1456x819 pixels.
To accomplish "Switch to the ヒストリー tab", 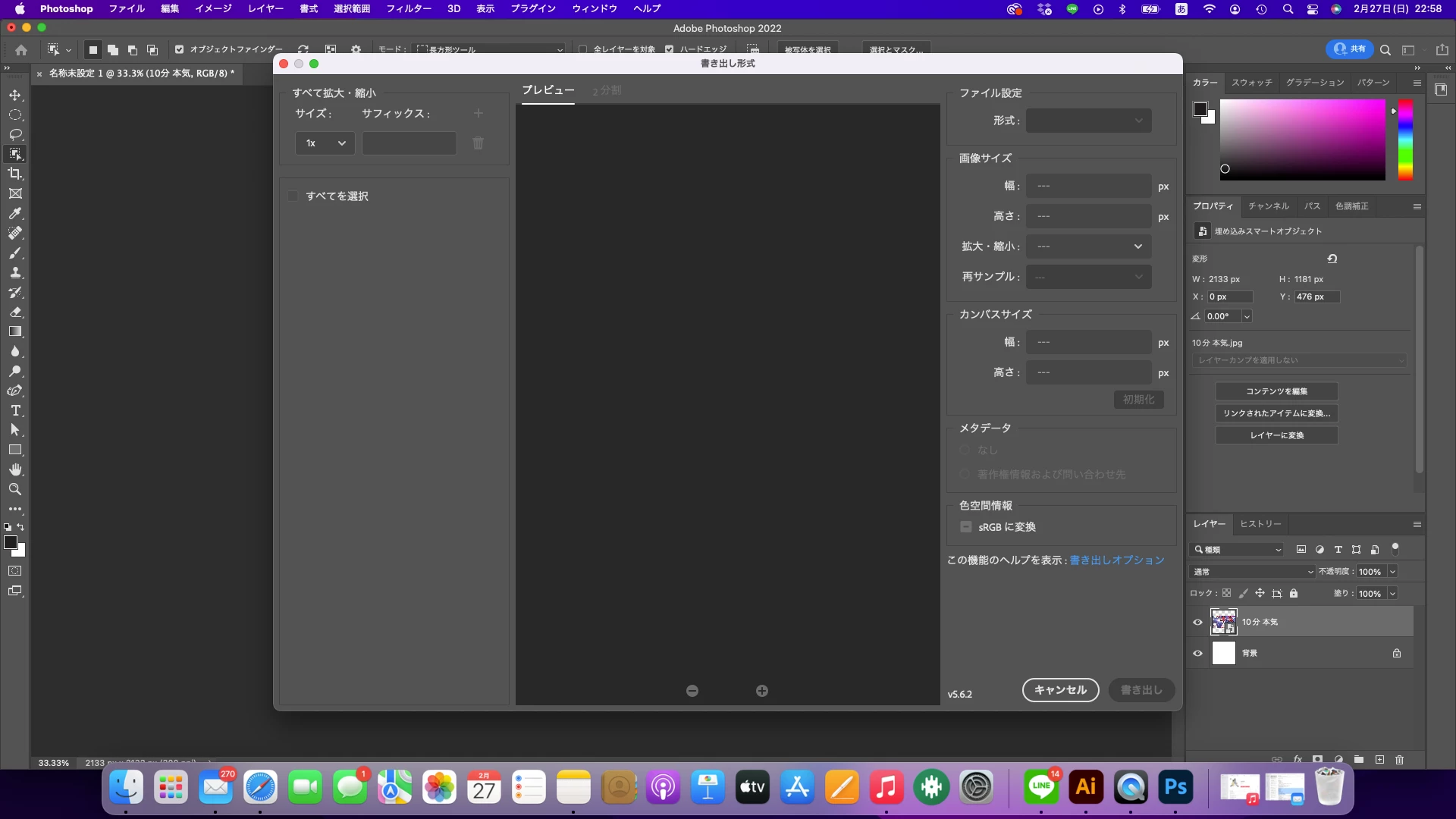I will click(x=1260, y=524).
